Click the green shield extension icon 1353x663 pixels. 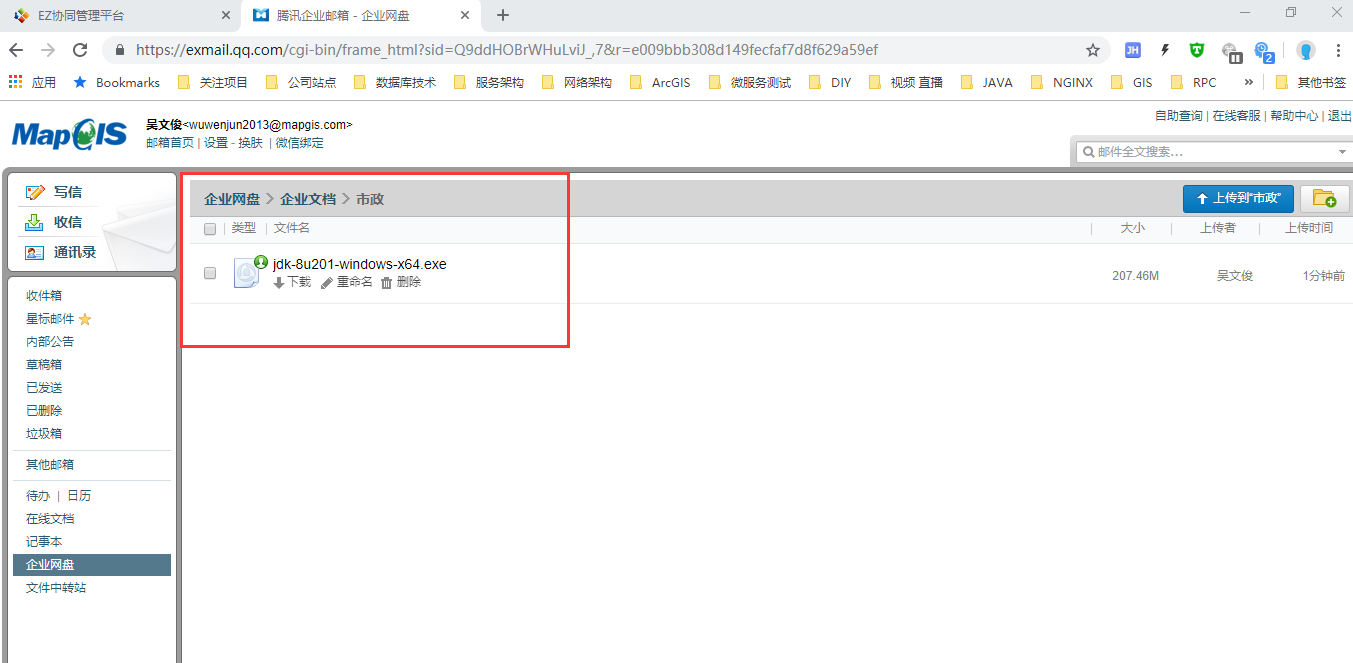click(x=1197, y=50)
